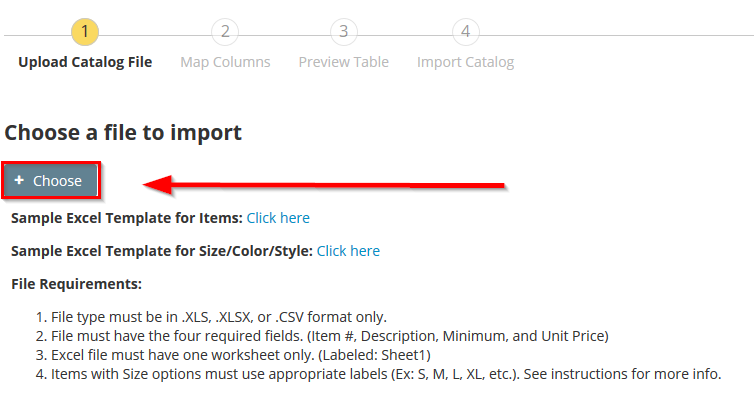Select the step 2 circle indicator
The height and width of the screenshot is (395, 754).
coord(225,32)
